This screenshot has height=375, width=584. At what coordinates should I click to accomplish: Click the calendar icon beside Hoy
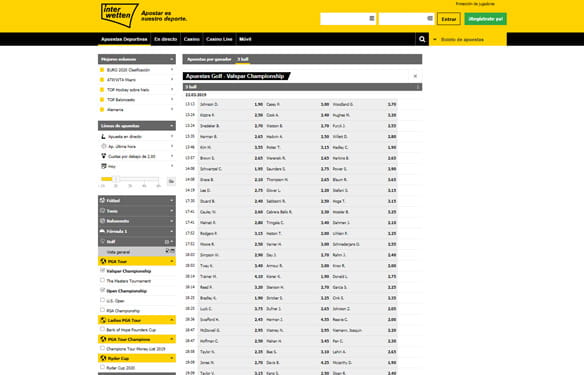pos(104,166)
